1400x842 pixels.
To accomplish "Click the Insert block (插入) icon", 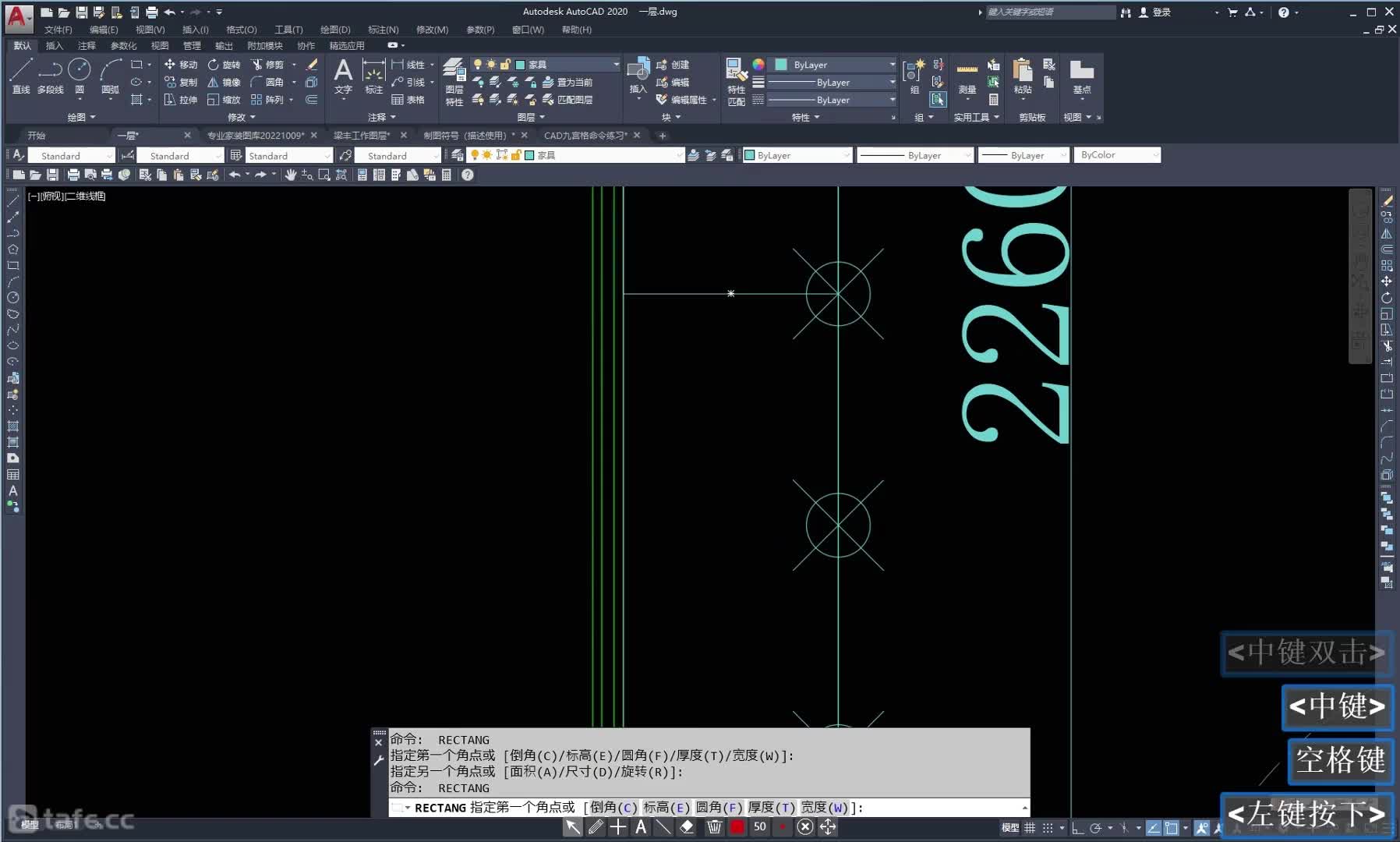I will point(638,76).
